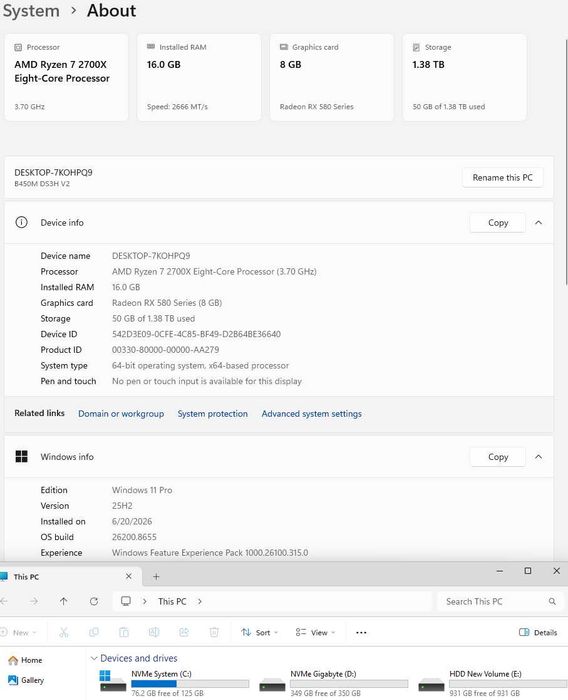Open the Sort dropdown
This screenshot has width=568, height=700.
259,633
